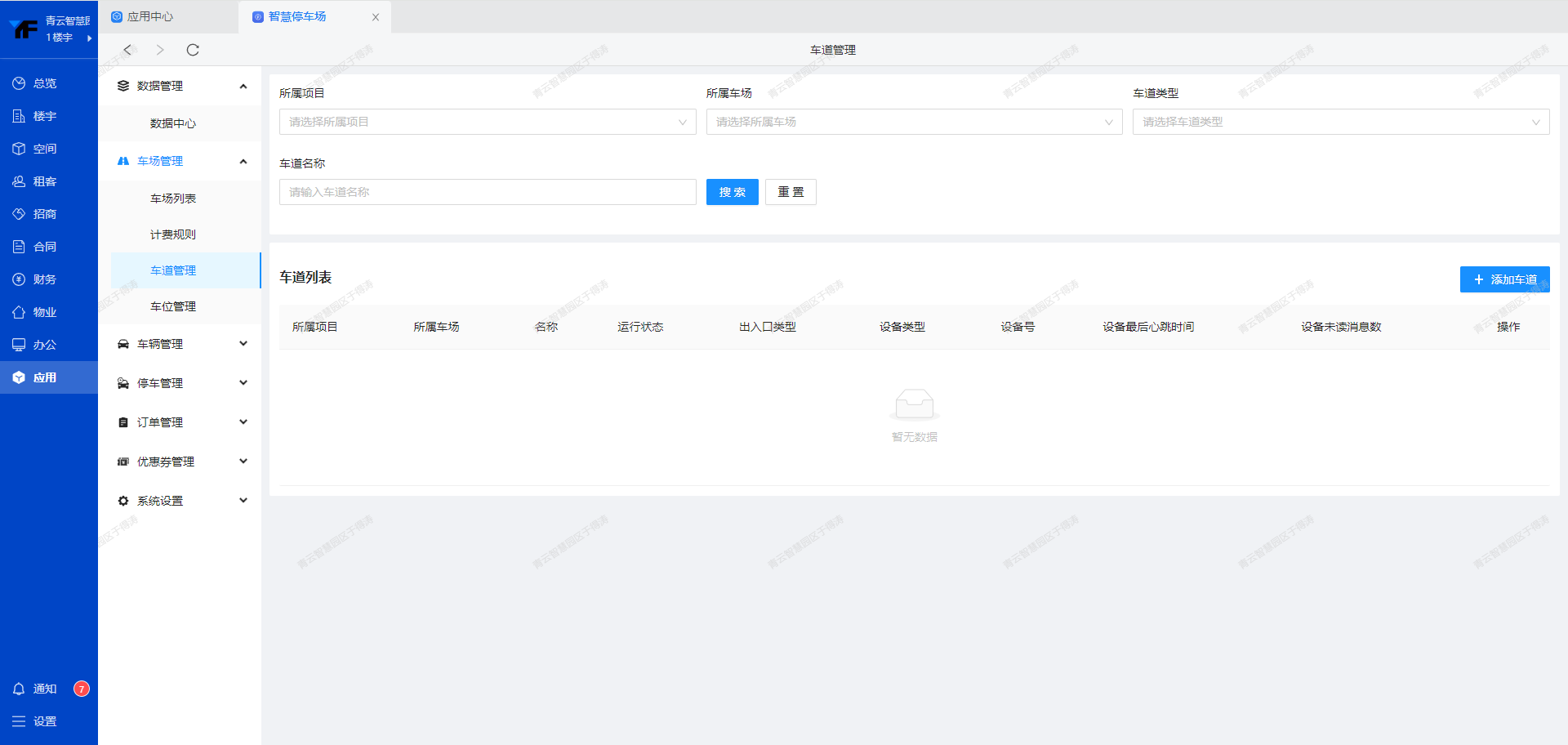Switch to the 应用中心 tab
Image resolution: width=1568 pixels, height=745 pixels.
click(150, 16)
